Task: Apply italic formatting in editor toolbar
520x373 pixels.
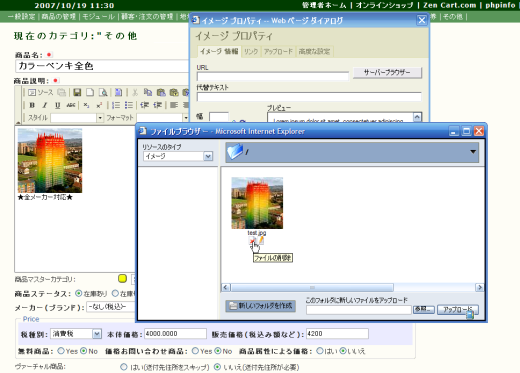Action: pos(45,105)
